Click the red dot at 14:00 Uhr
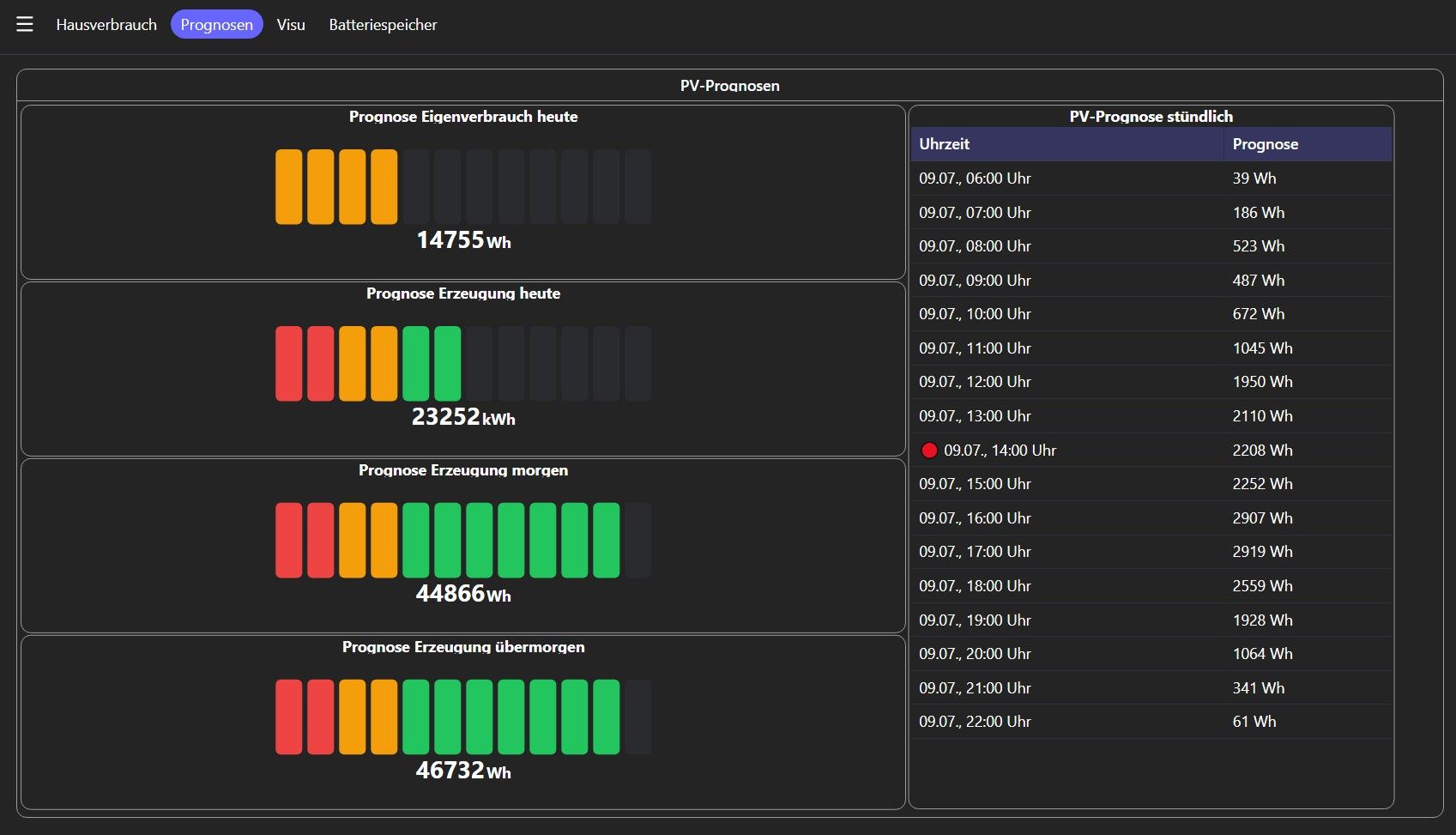 tap(929, 451)
